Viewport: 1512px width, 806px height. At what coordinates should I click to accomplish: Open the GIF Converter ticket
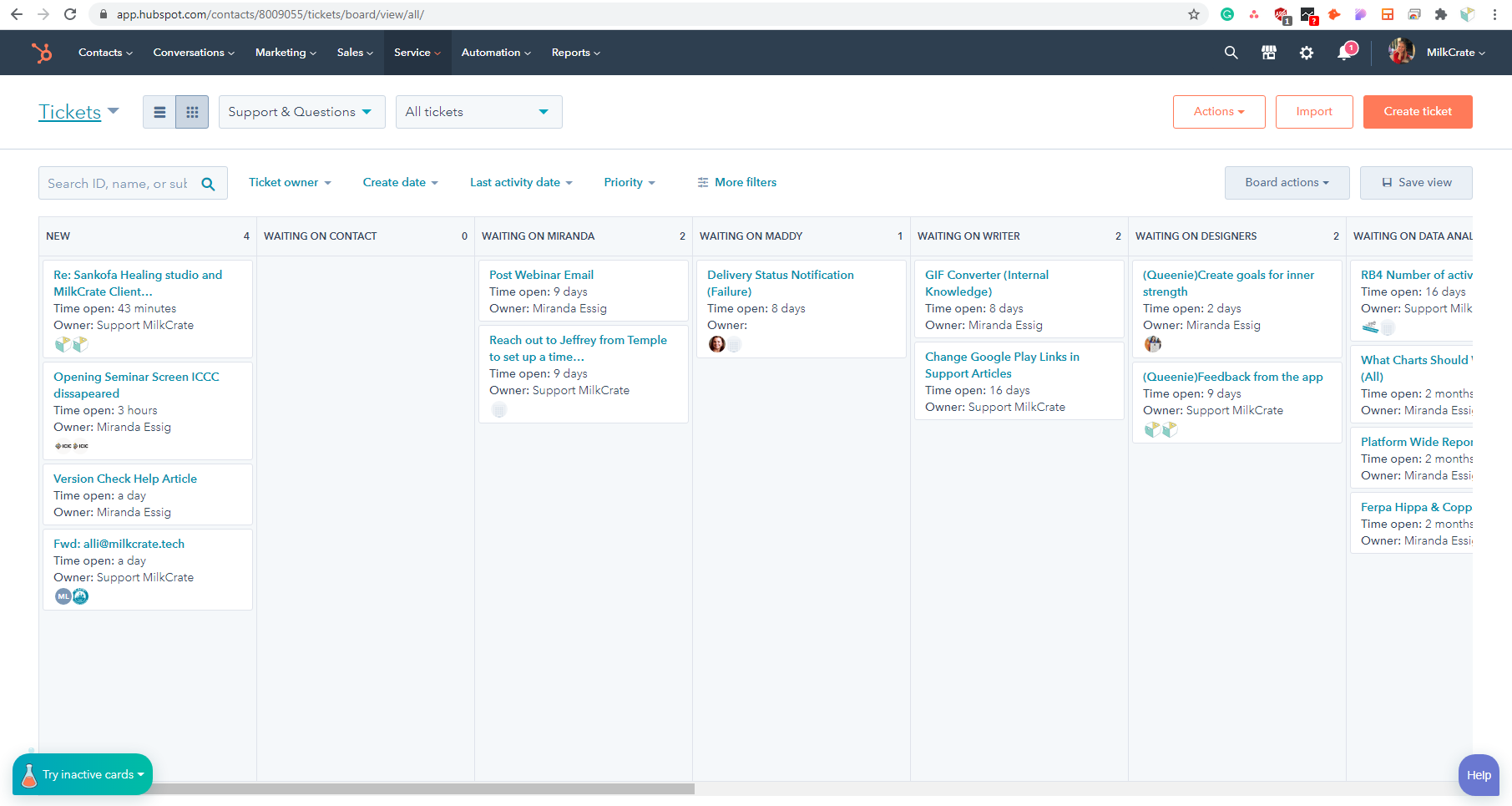pyautogui.click(x=986, y=283)
